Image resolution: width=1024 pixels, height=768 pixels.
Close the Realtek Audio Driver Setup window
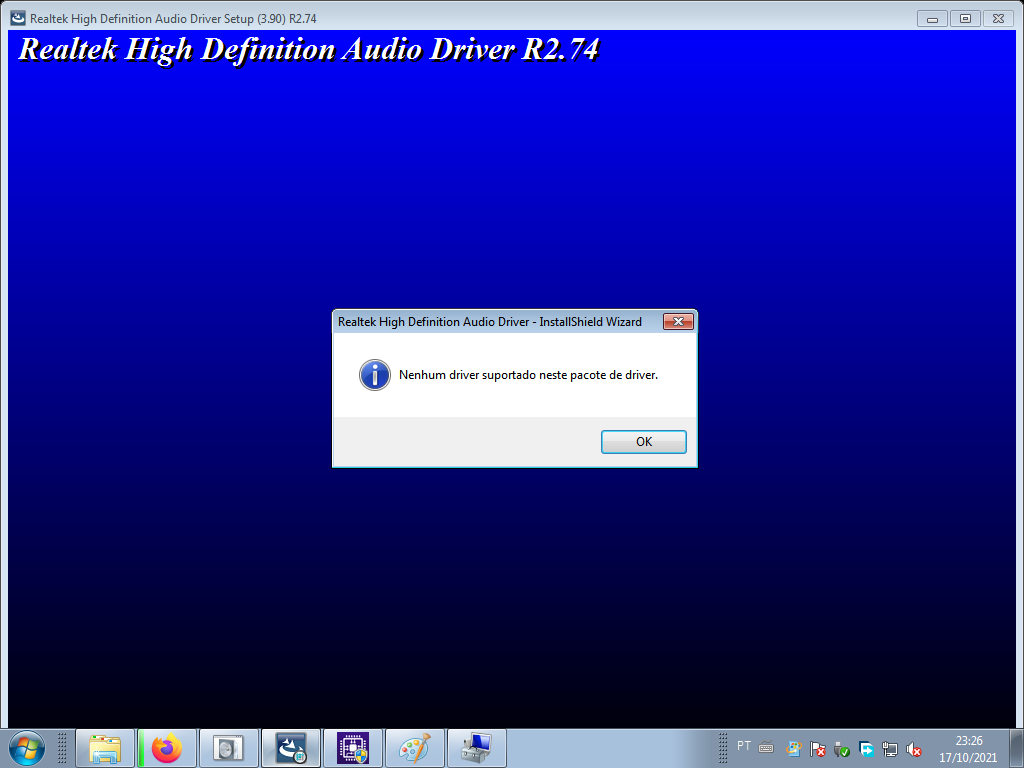click(x=999, y=19)
